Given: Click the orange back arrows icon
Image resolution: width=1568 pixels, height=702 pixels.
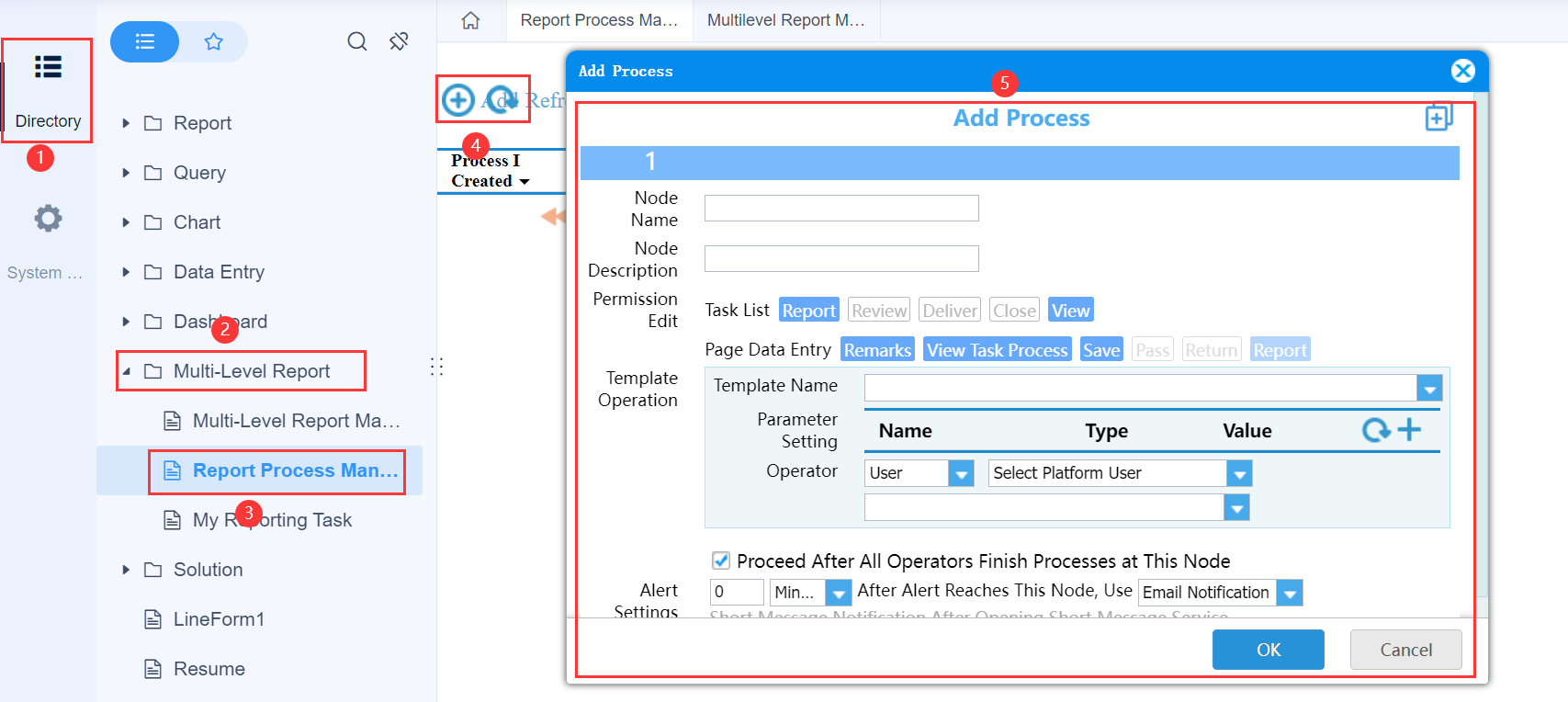Looking at the screenshot, I should click(x=553, y=217).
